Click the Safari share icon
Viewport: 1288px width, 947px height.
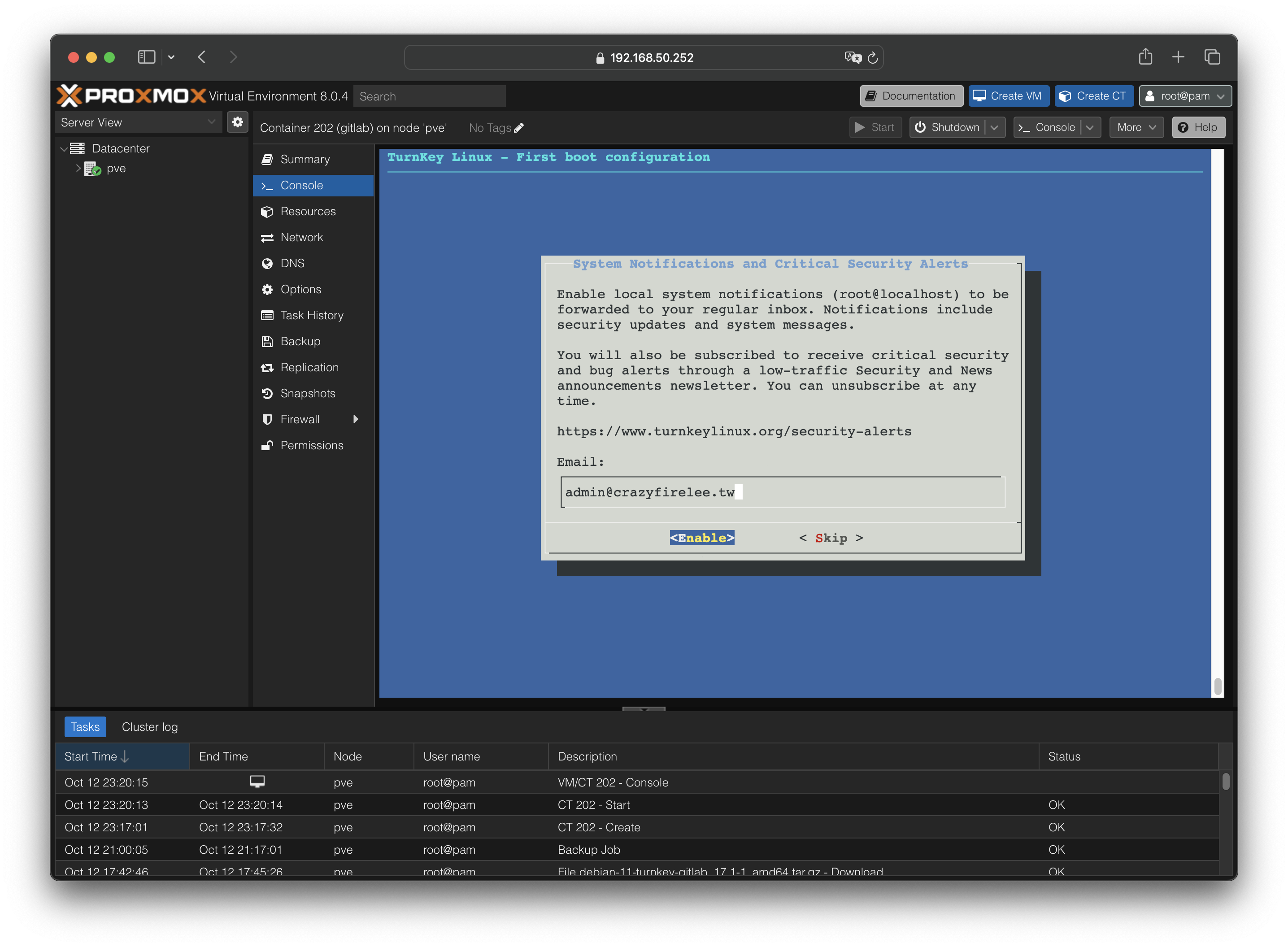[1144, 57]
